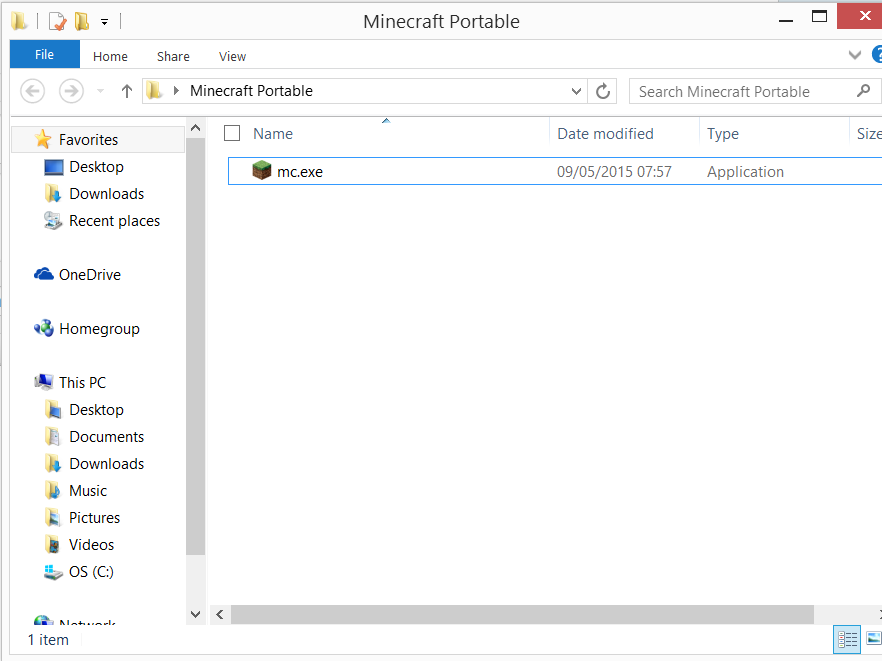The width and height of the screenshot is (882, 661).
Task: Click the Homegroup icon
Action: pyautogui.click(x=44, y=328)
